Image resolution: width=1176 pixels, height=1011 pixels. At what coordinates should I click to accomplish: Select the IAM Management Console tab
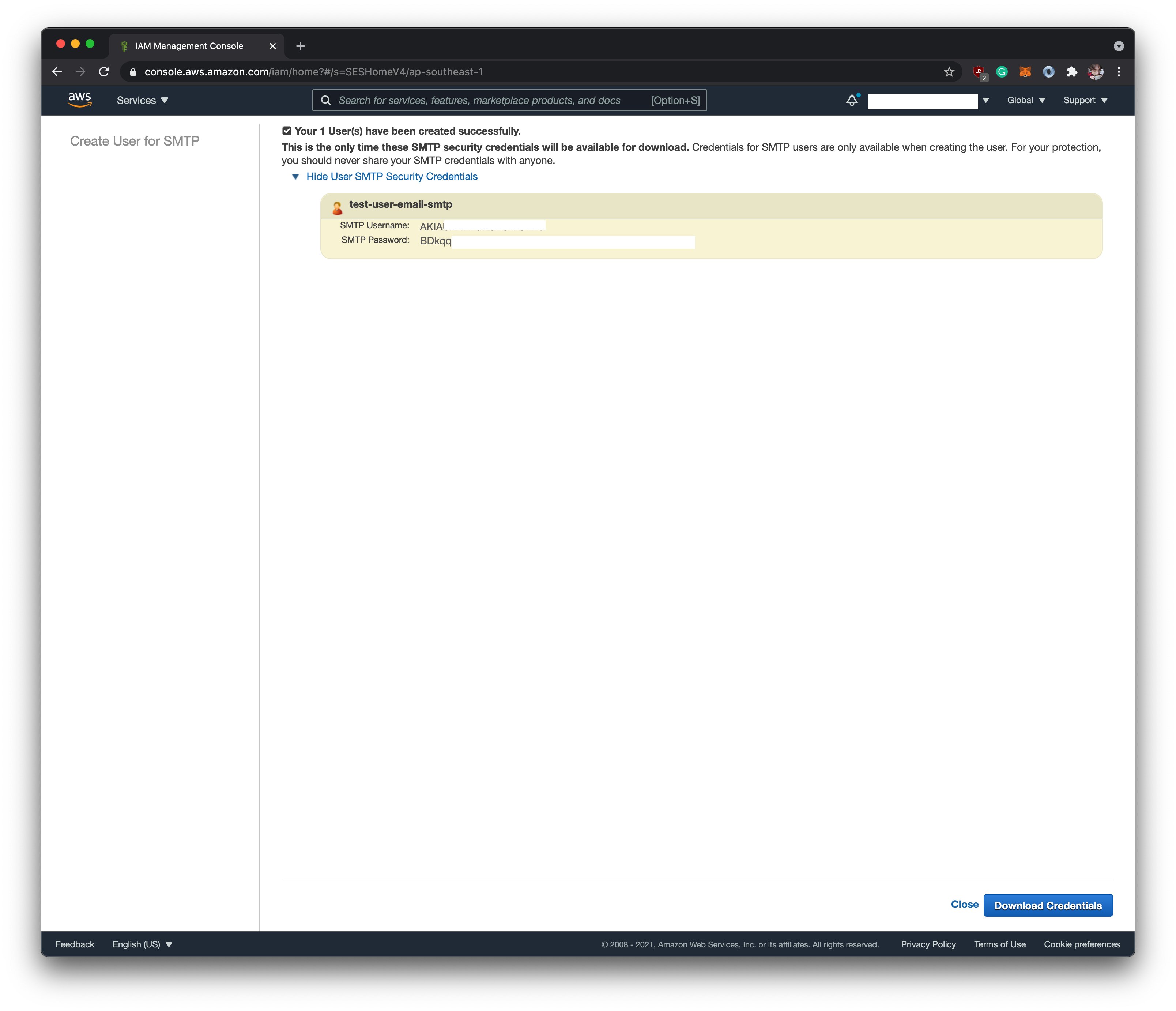click(189, 46)
